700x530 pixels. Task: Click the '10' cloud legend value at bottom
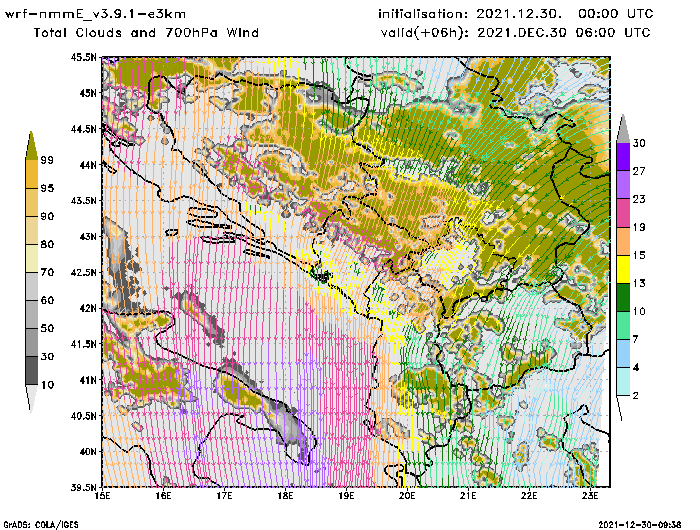coord(47,384)
